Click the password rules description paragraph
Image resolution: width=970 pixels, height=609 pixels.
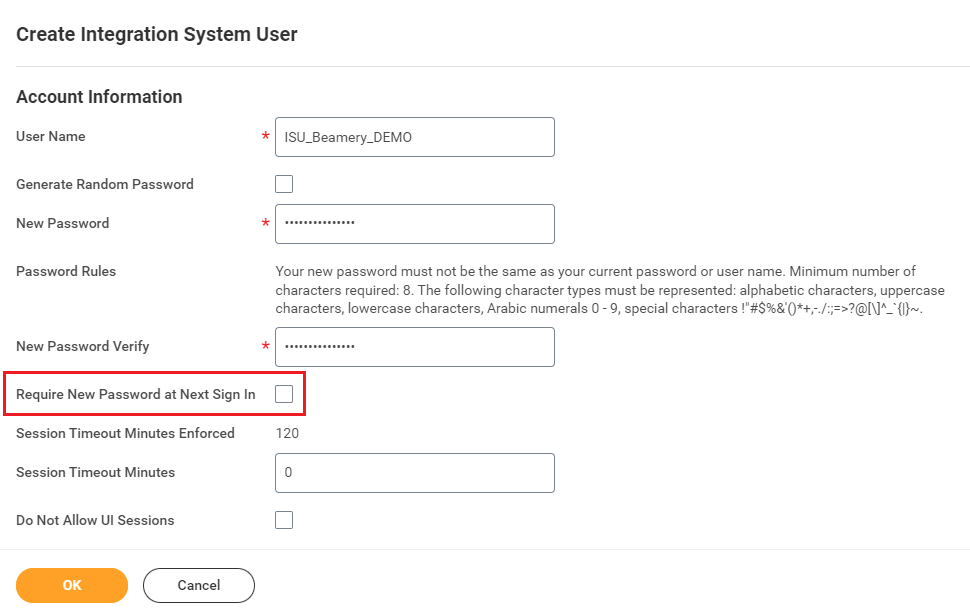(x=609, y=290)
